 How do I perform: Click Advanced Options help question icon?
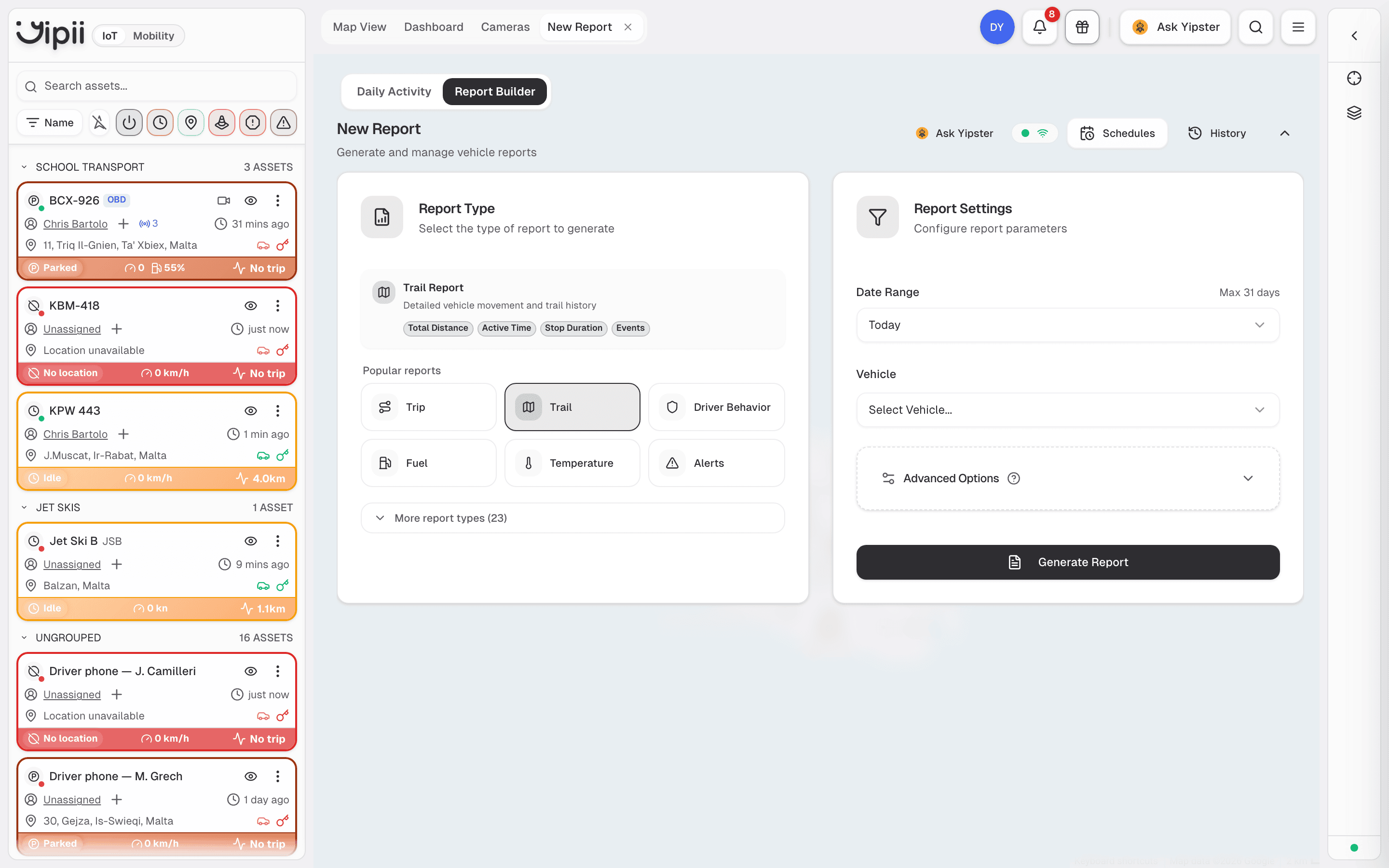pos(1014,478)
